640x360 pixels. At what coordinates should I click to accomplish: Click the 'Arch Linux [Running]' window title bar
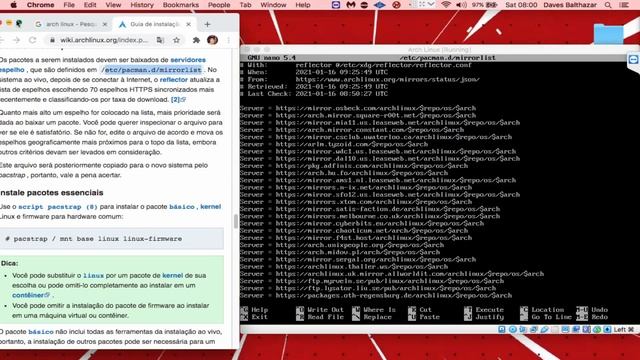[x=439, y=49]
